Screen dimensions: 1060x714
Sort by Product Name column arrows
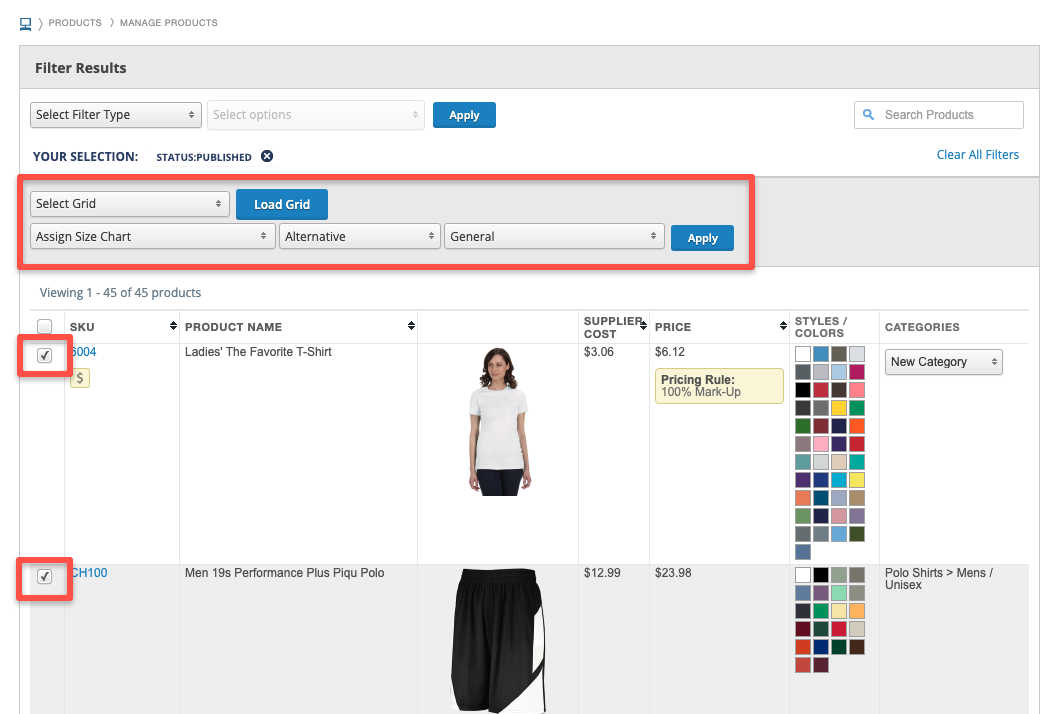[x=411, y=326]
